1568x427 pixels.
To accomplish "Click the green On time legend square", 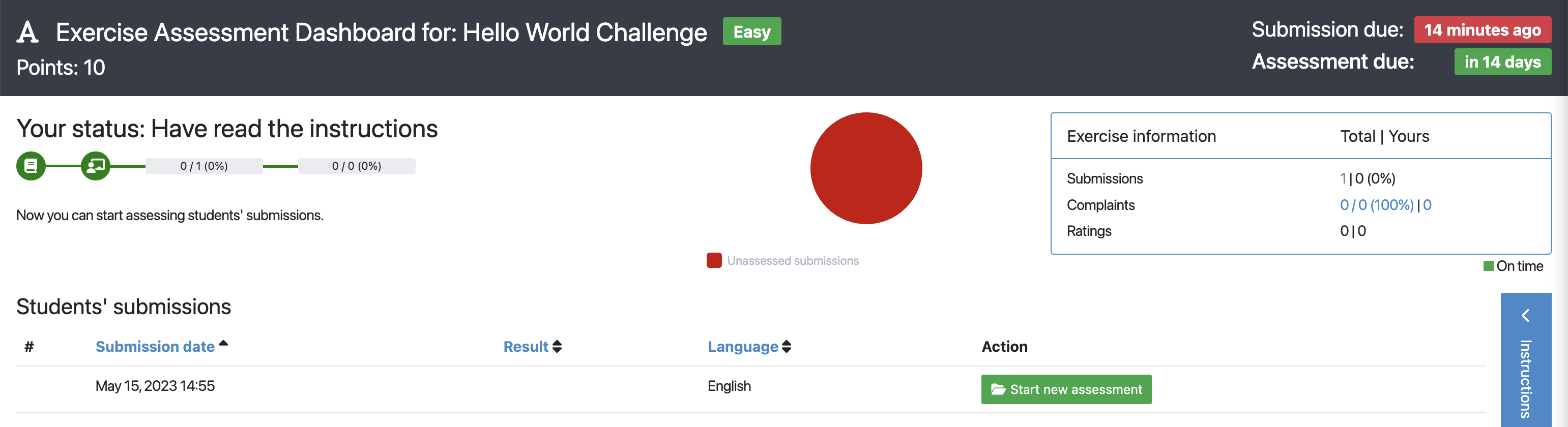I will tap(1488, 266).
